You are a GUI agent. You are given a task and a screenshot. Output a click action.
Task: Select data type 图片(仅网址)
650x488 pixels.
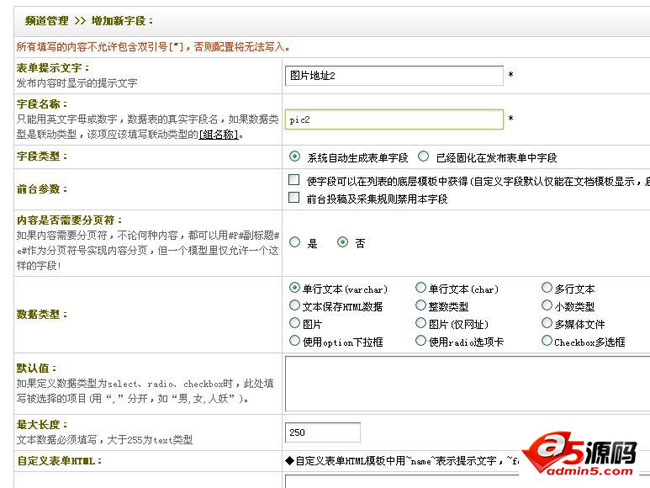coord(421,323)
